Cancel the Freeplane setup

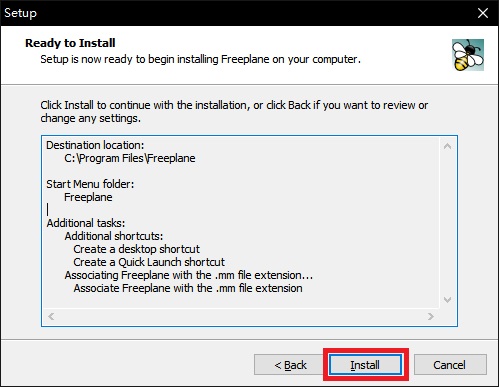(450, 365)
